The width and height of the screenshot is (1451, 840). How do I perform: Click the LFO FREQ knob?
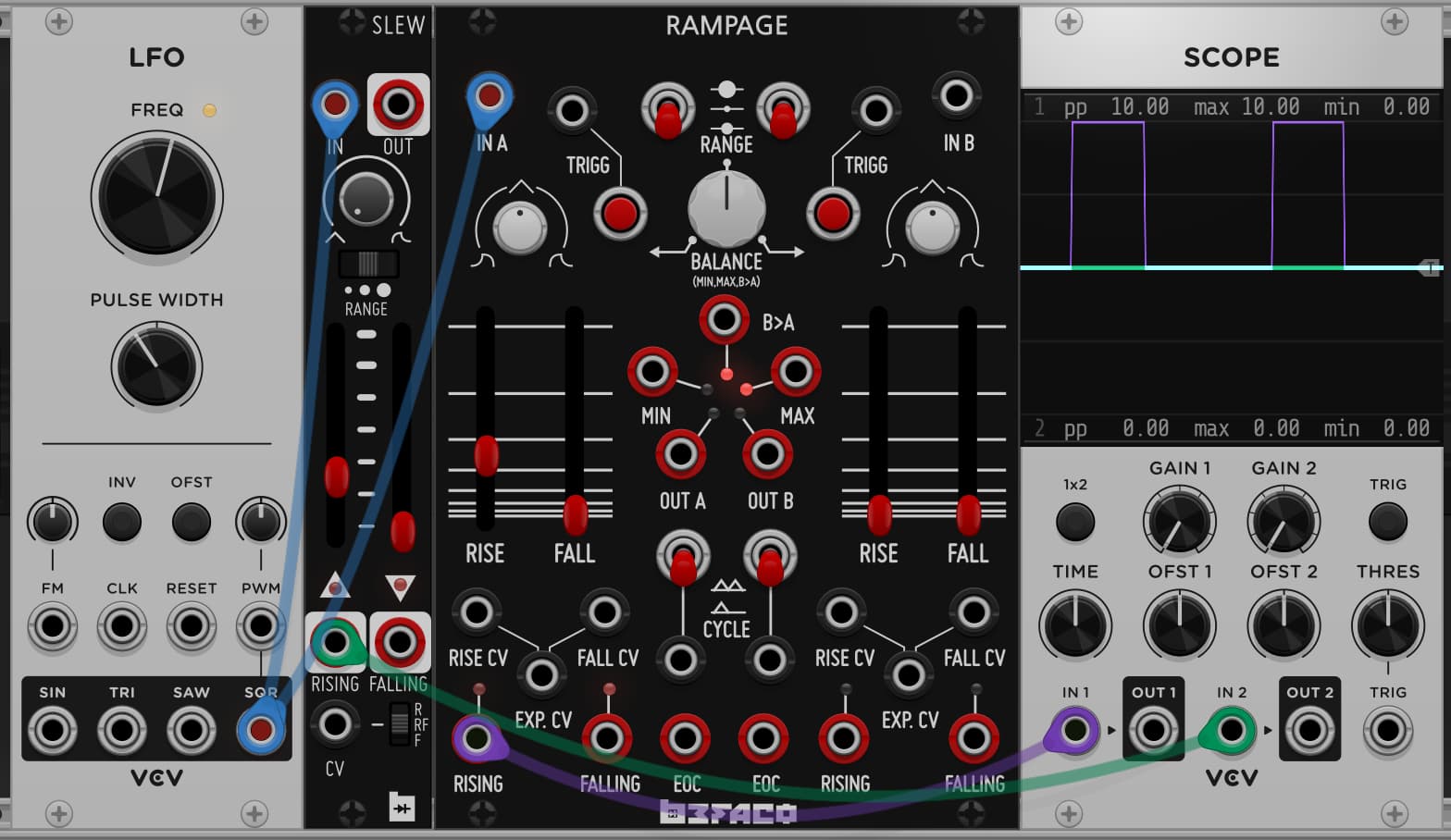tap(157, 196)
